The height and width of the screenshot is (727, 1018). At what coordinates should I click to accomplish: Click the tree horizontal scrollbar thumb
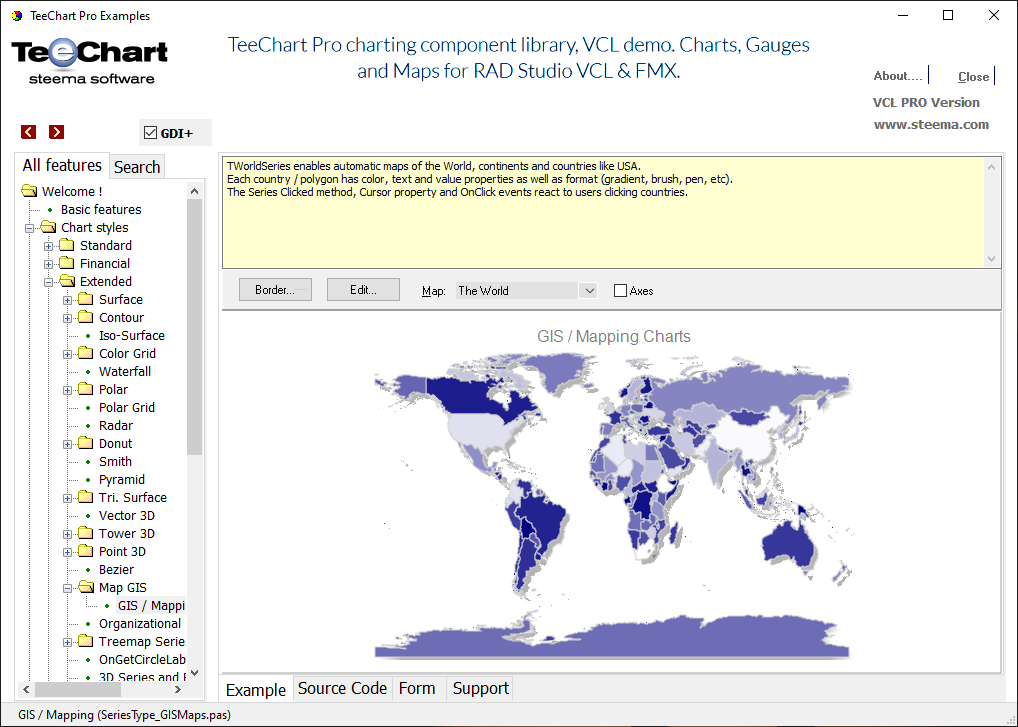click(x=78, y=689)
